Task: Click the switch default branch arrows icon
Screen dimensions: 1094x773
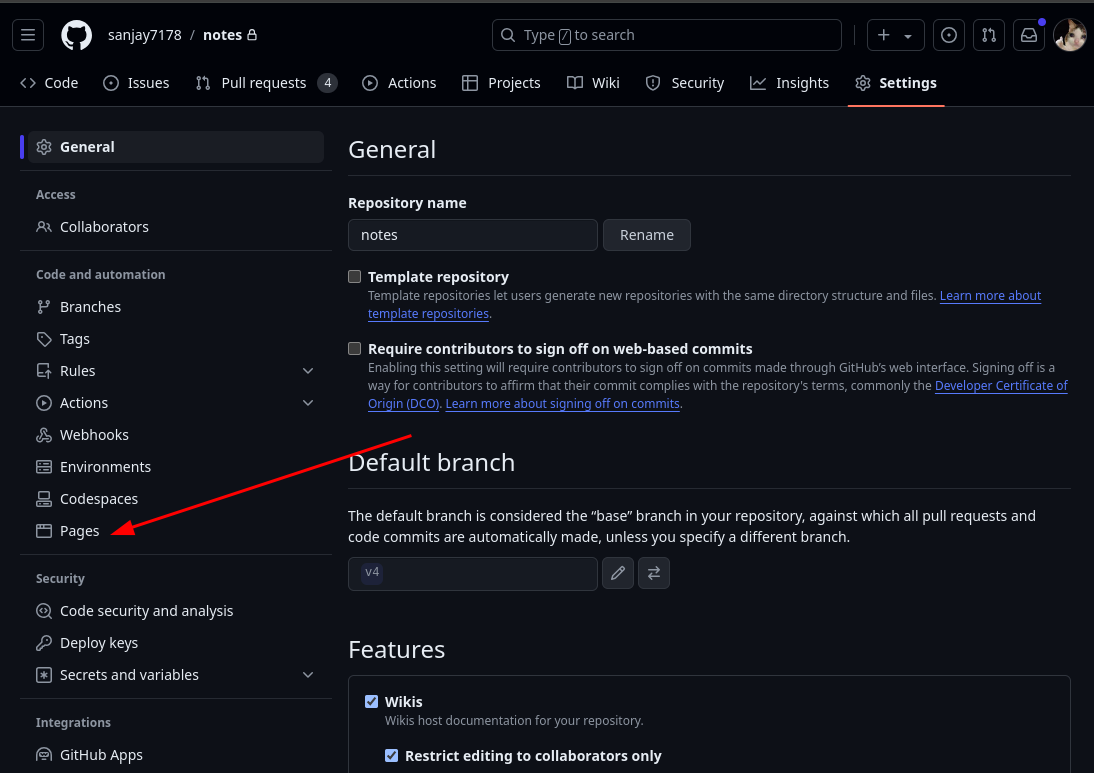Action: click(654, 573)
